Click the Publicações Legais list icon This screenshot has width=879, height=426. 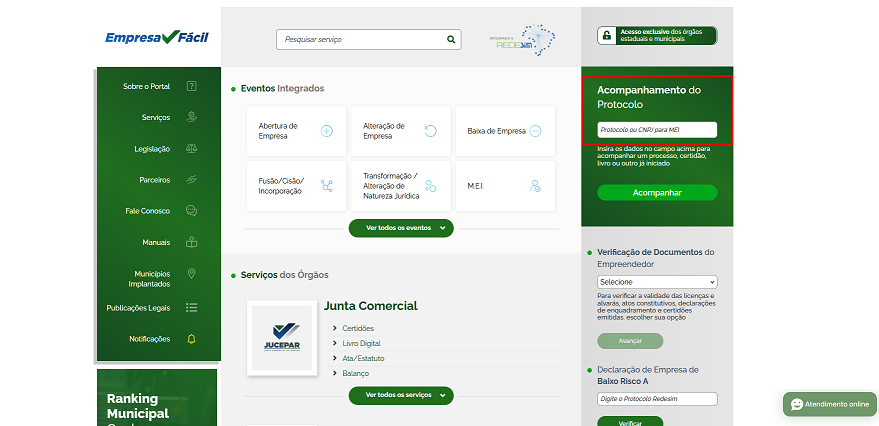tap(192, 308)
